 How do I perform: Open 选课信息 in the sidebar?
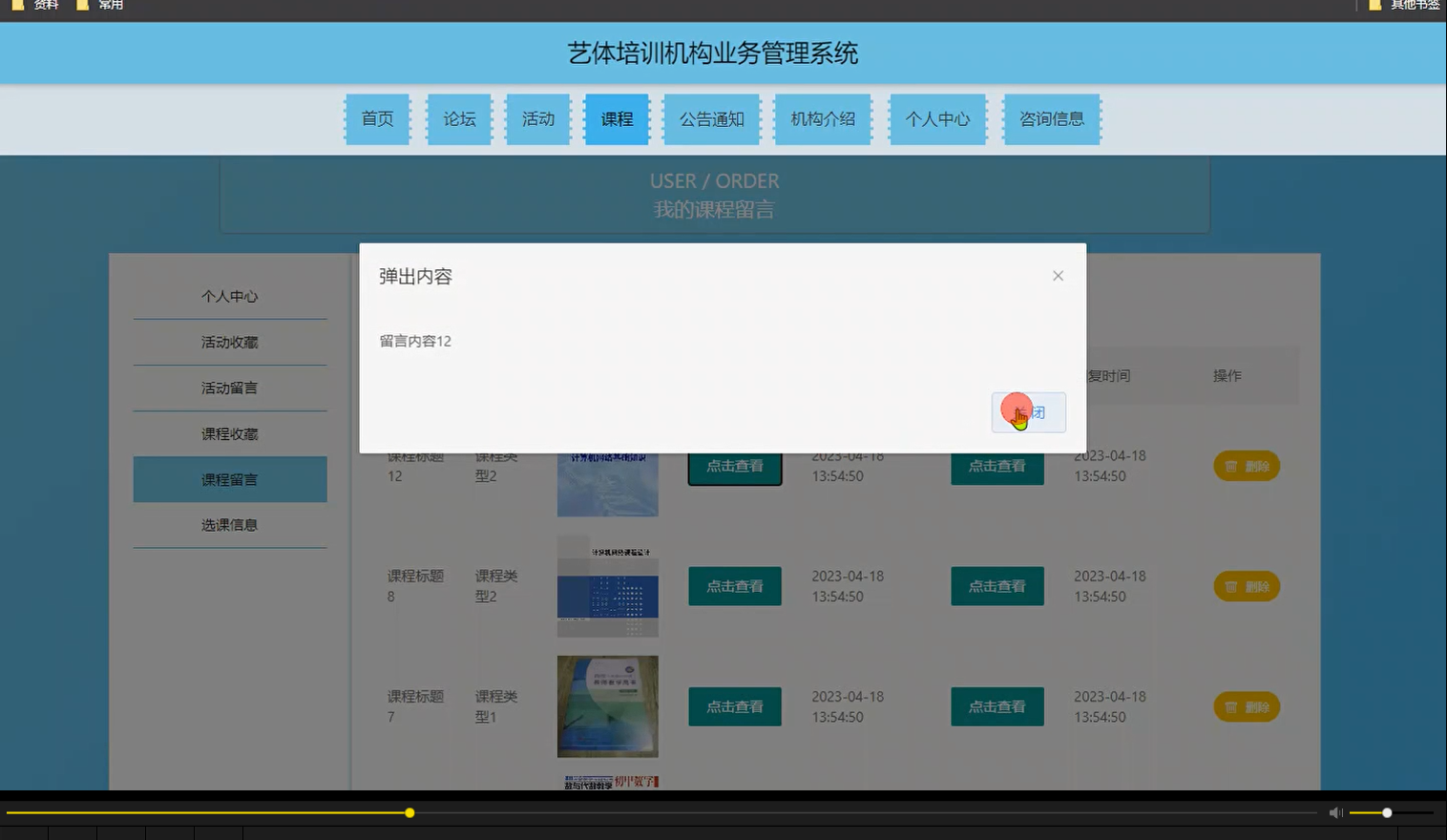point(229,524)
